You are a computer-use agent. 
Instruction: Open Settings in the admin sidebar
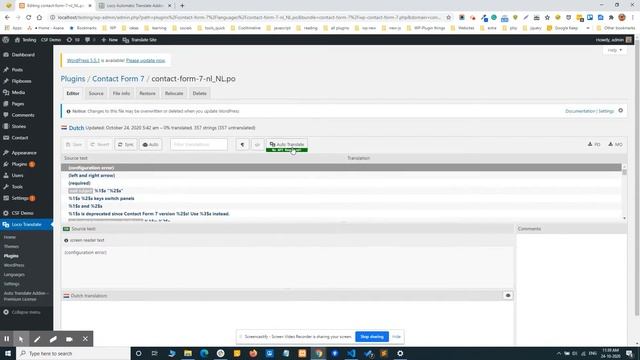(x=20, y=198)
